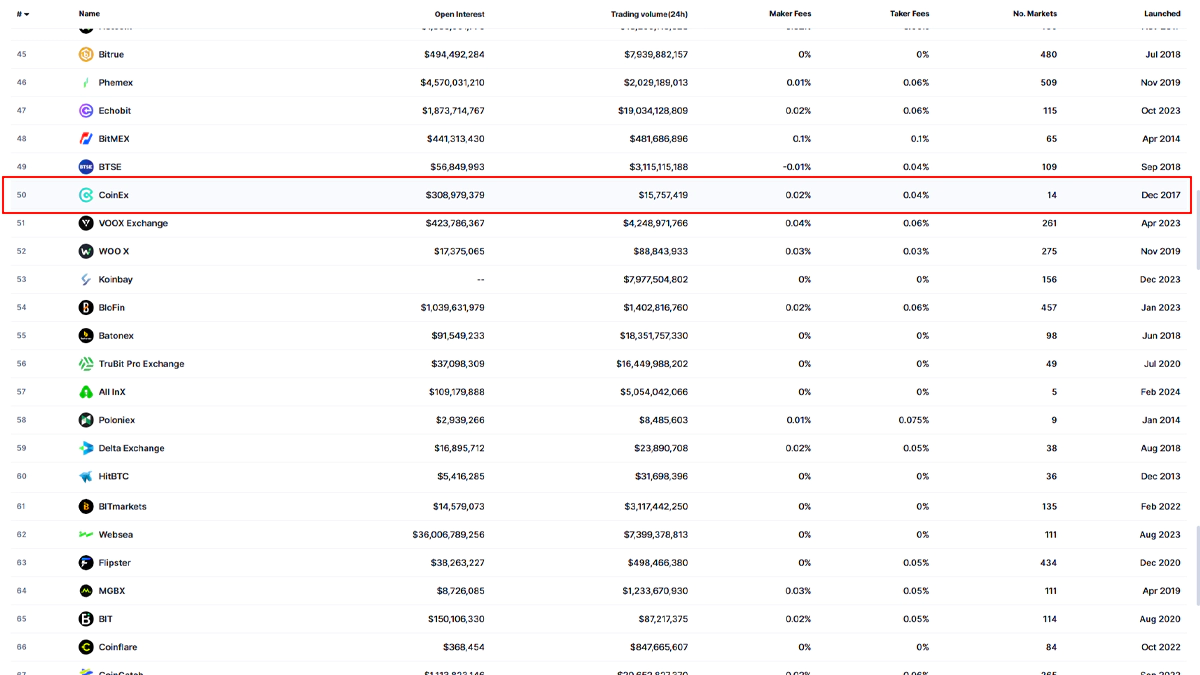Click the Poloniex logo icon
This screenshot has height=675, width=1200.
pos(86,420)
